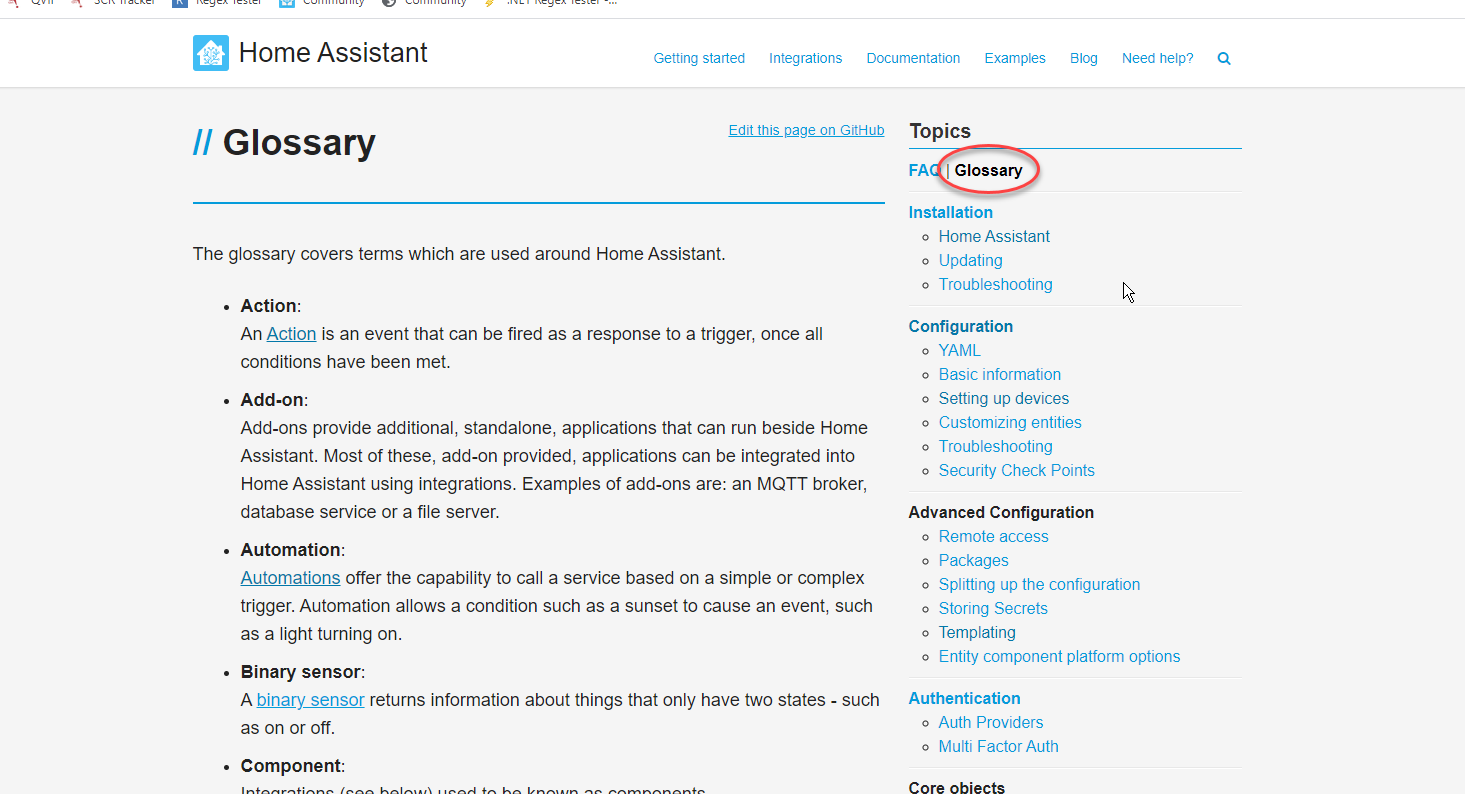
Task: Open Troubleshooting under the Installation section
Action: coord(996,284)
